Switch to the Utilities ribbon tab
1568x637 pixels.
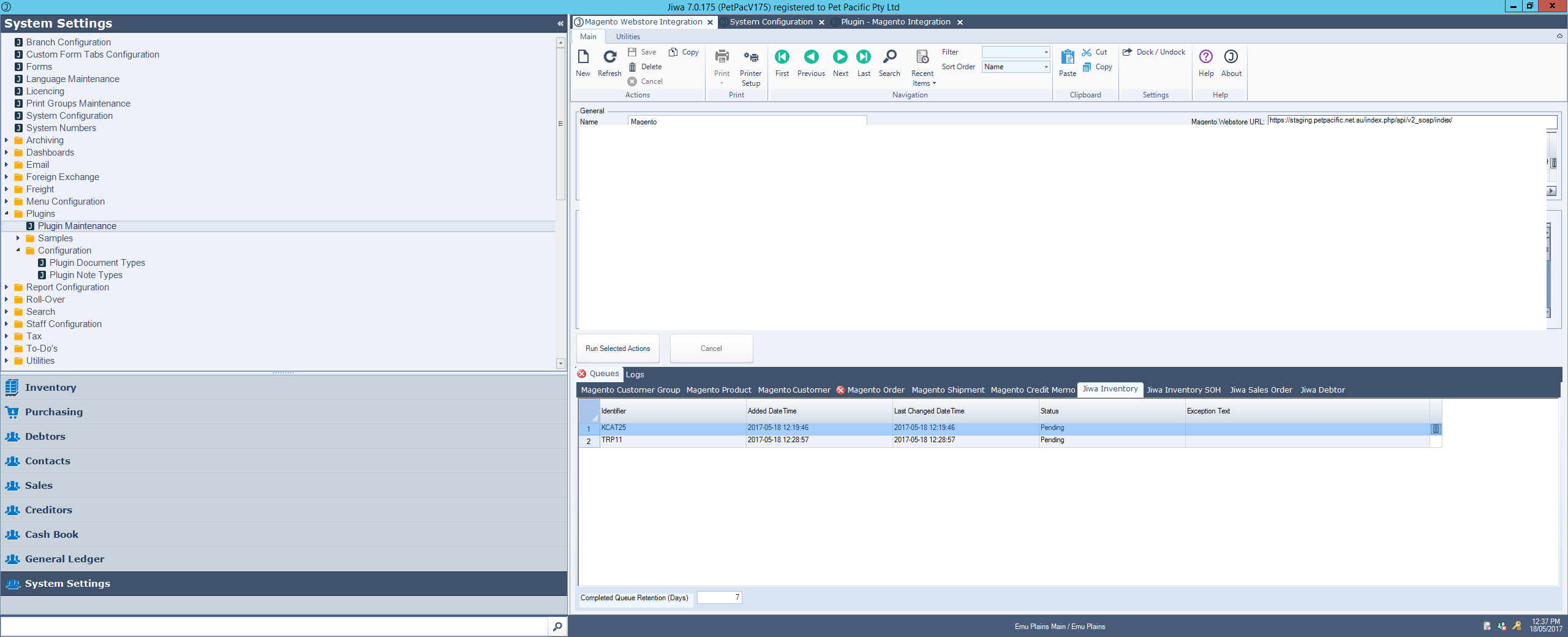pos(628,37)
